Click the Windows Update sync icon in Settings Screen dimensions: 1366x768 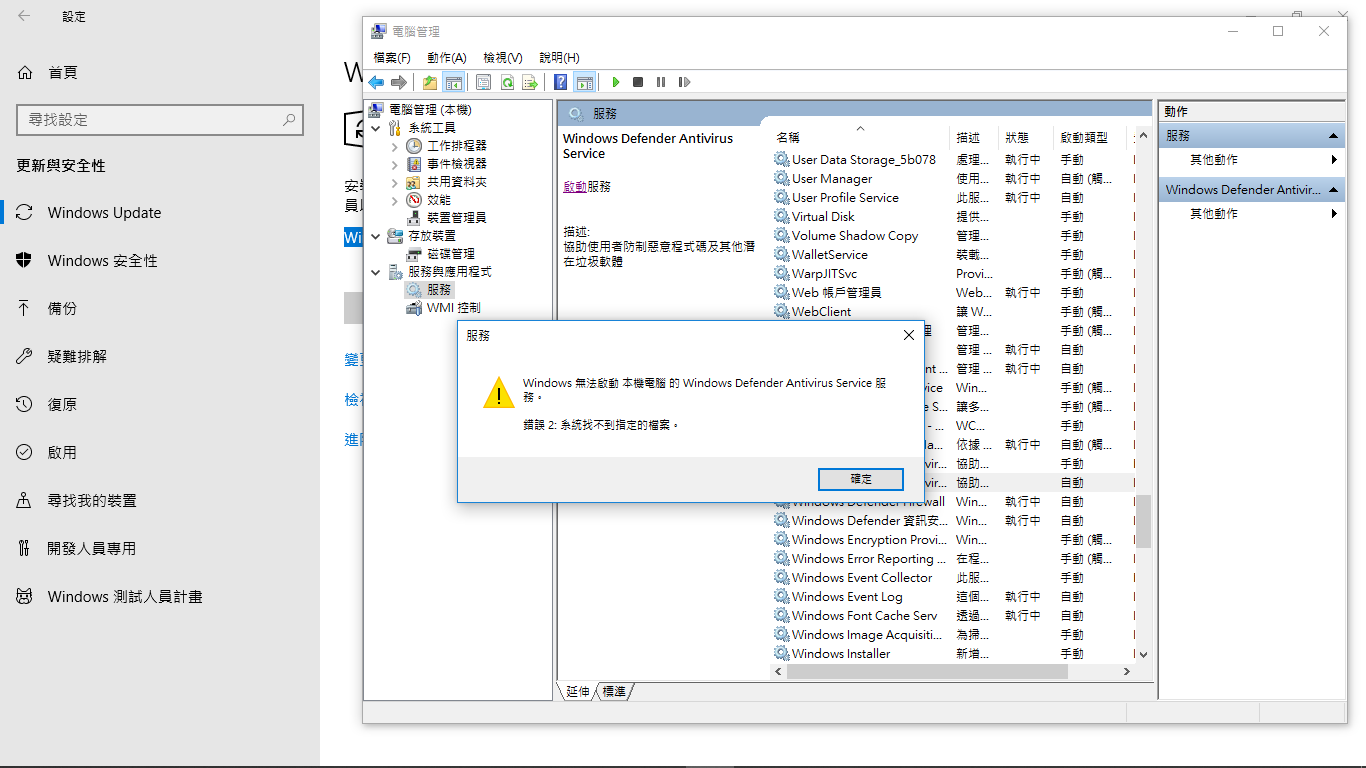(x=25, y=212)
